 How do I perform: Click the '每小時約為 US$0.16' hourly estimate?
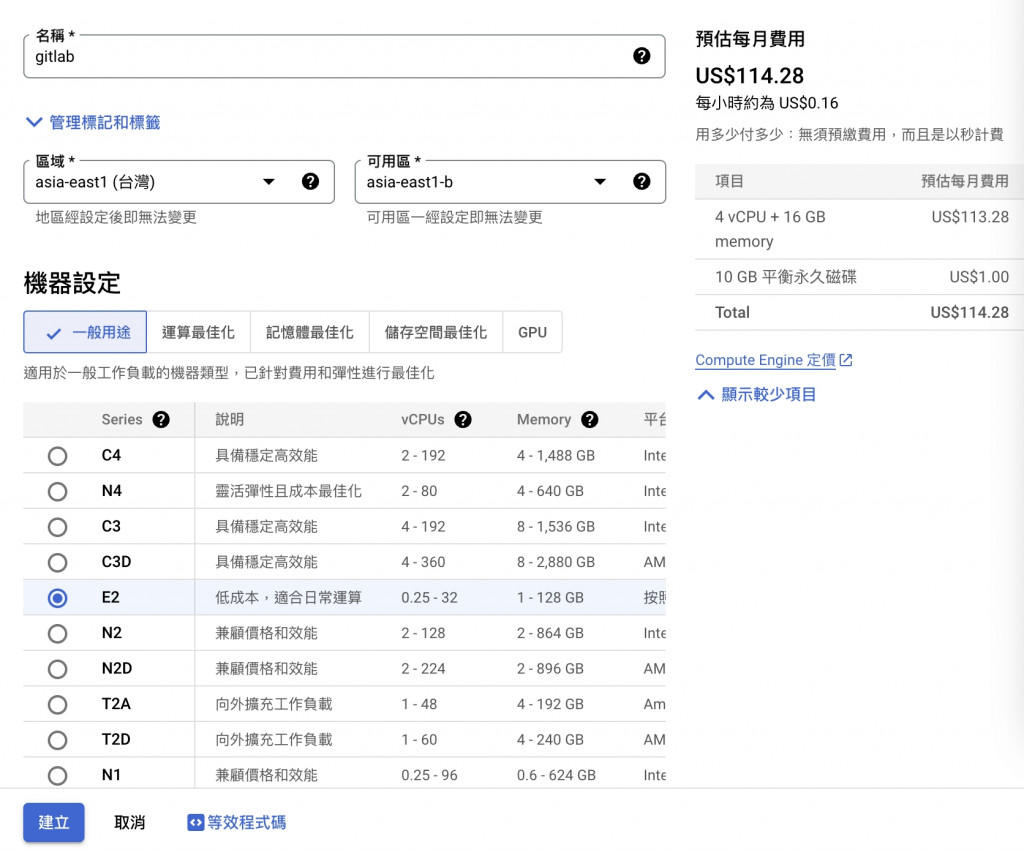pyautogui.click(x=767, y=102)
